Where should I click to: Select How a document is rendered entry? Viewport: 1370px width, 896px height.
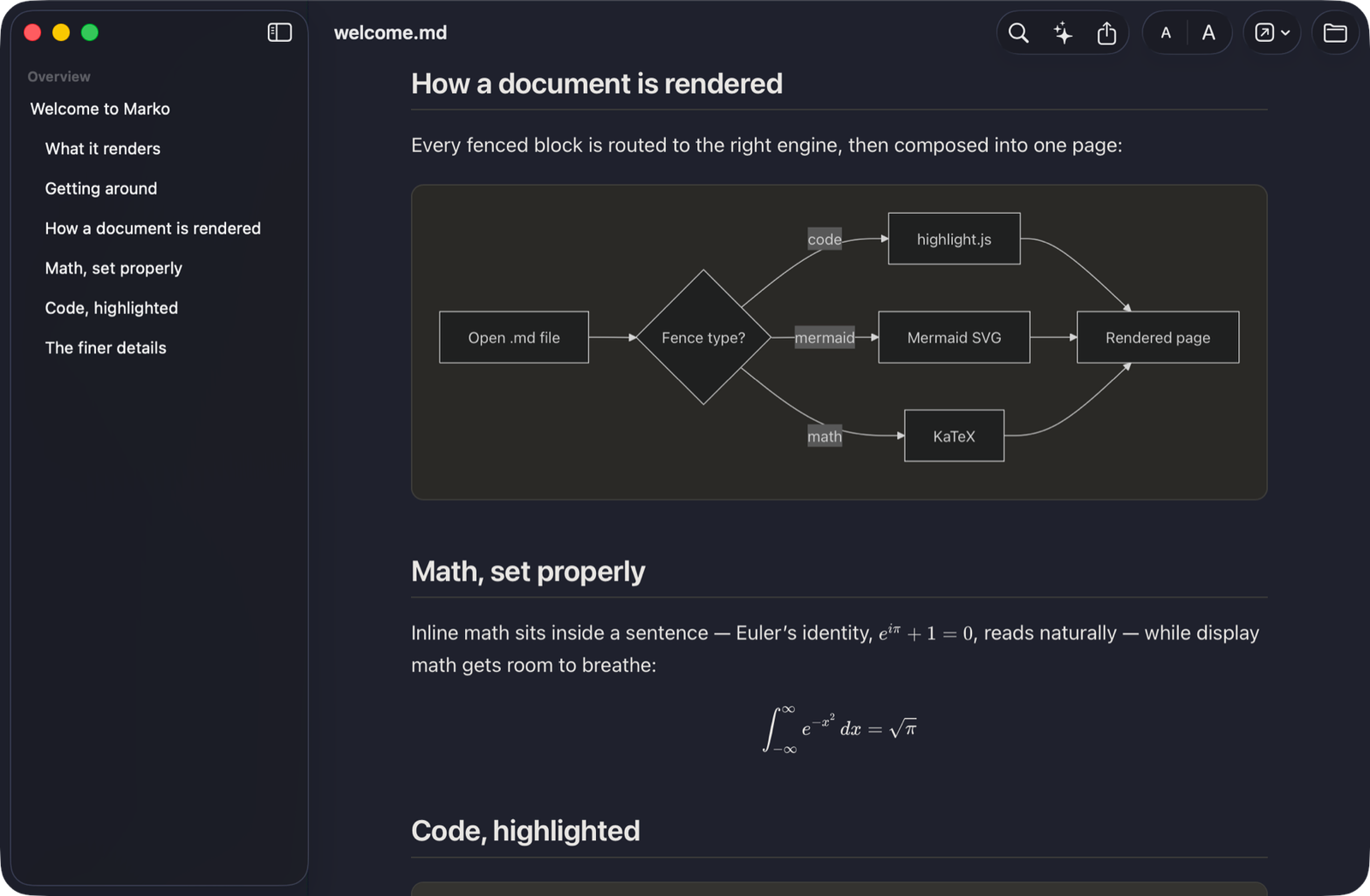[x=153, y=228]
